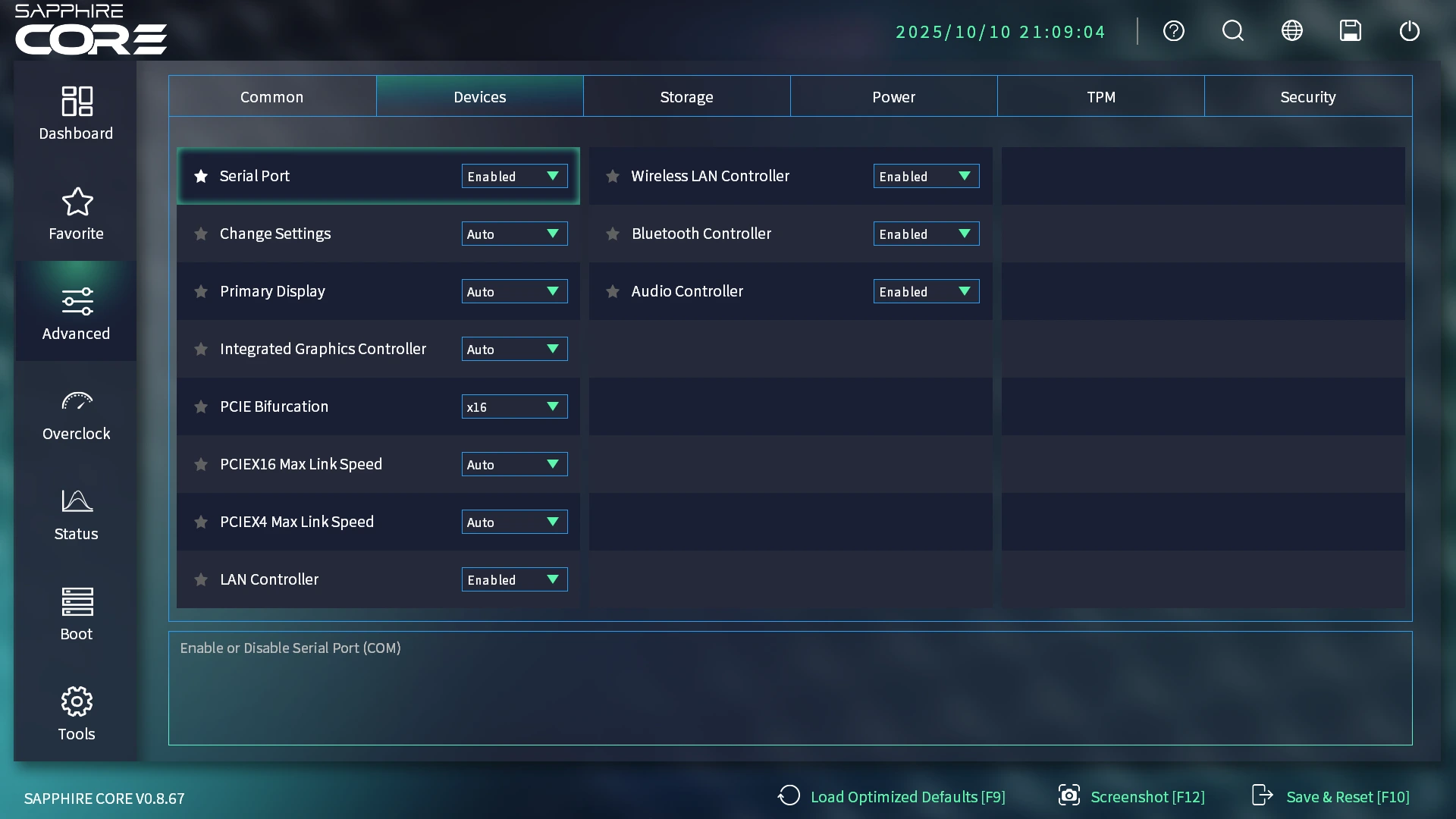Expand the PCIE Bifurcation x16 dropdown
The image size is (1456, 819).
(514, 406)
